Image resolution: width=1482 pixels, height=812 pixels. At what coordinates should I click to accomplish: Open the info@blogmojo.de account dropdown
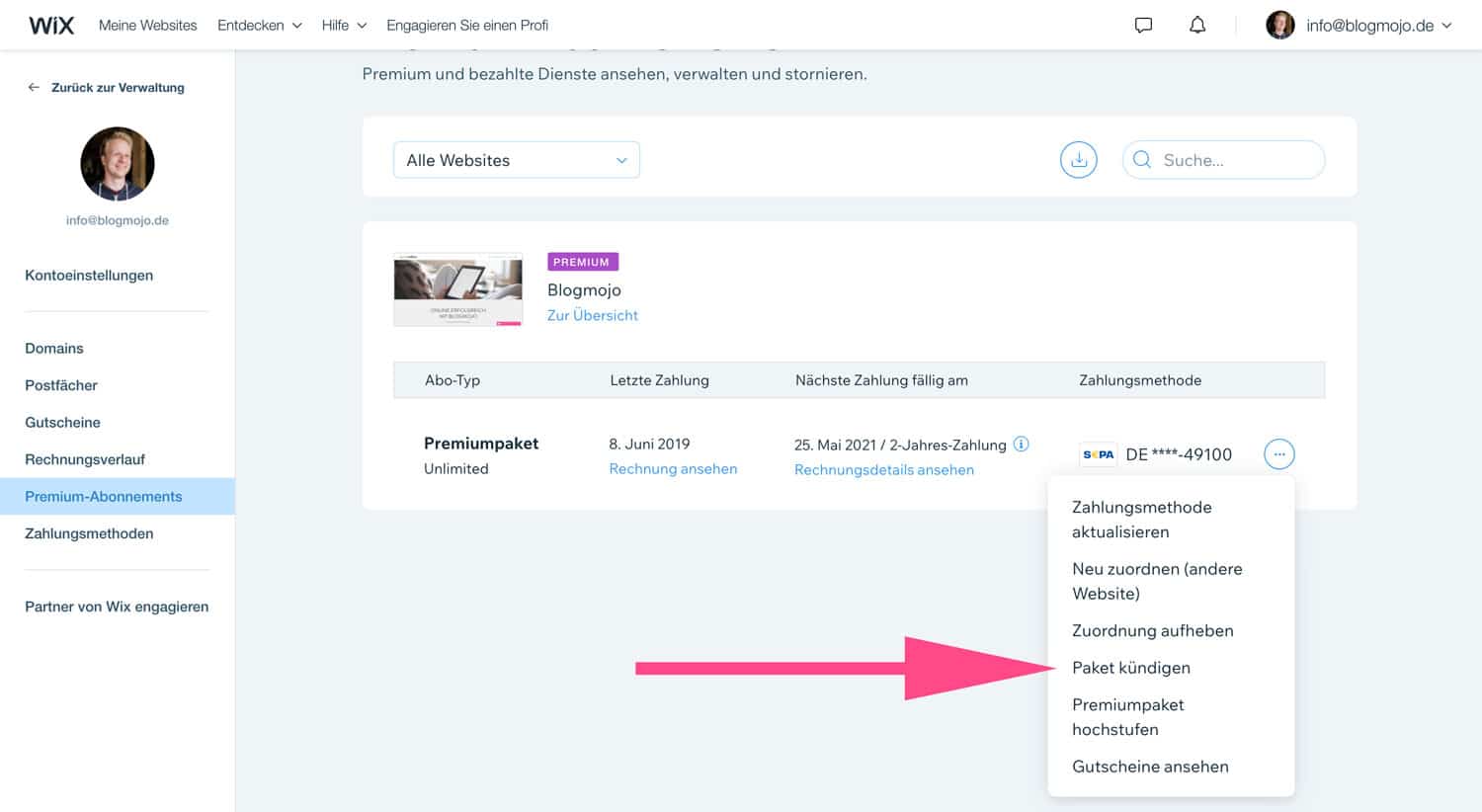tap(1379, 26)
